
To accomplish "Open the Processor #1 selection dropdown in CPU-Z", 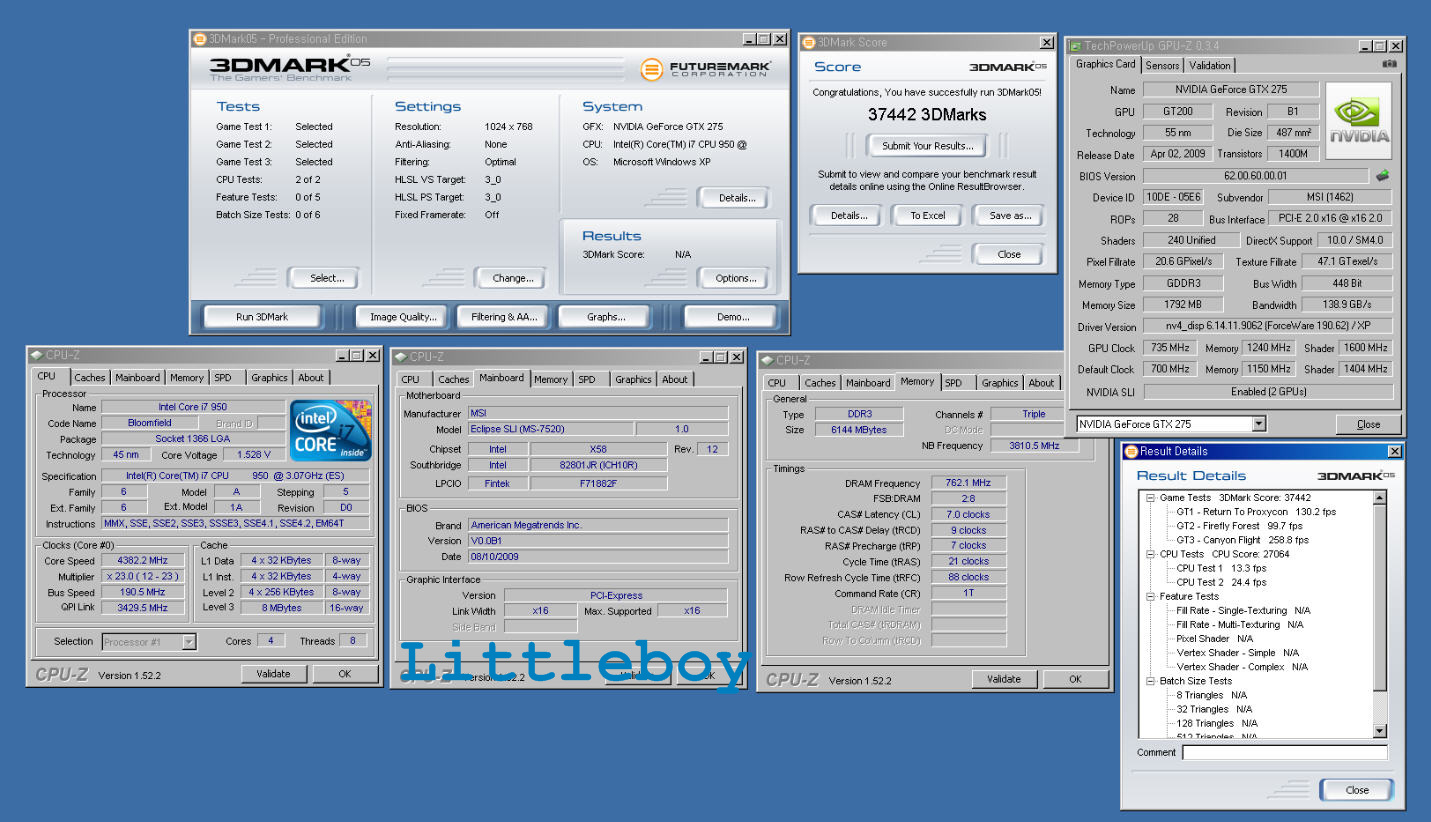I will click(189, 642).
